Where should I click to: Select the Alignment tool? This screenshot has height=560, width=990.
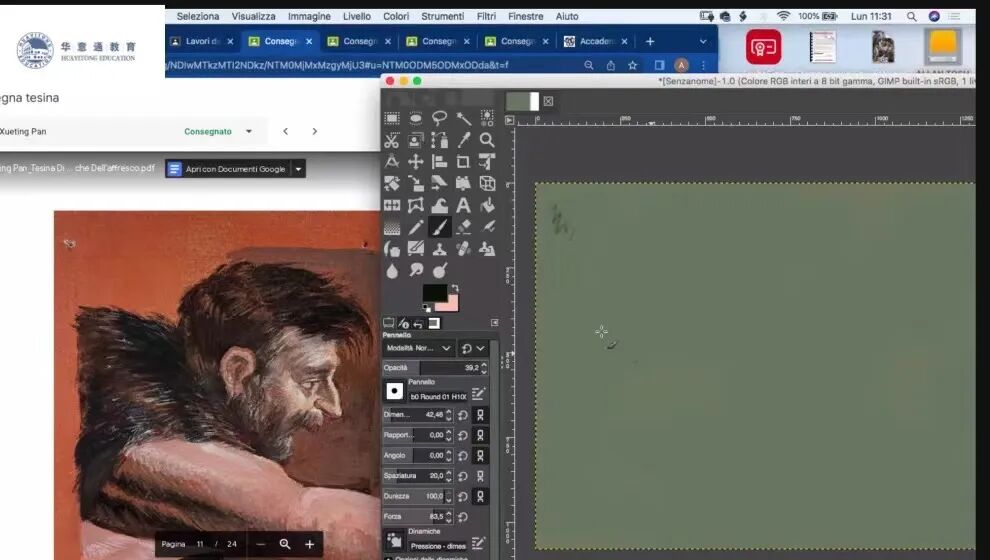click(x=439, y=162)
